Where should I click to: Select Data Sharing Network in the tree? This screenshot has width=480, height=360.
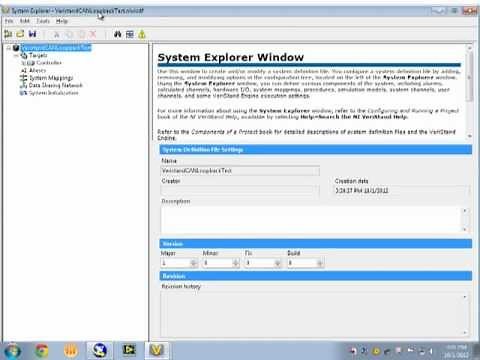click(x=55, y=85)
